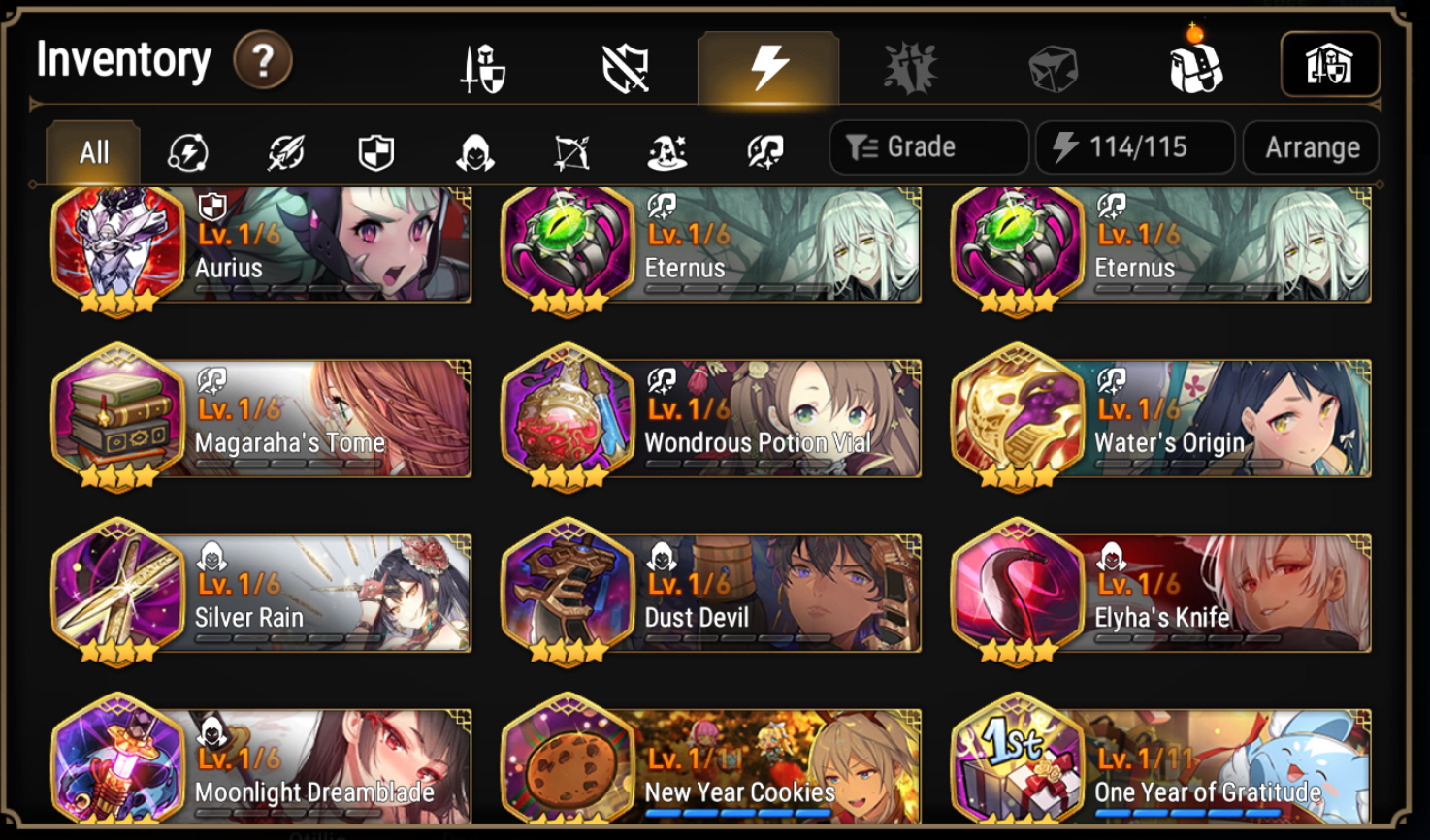1430x840 pixels.
Task: Filter by Thief hooded class icon
Action: [x=475, y=152]
